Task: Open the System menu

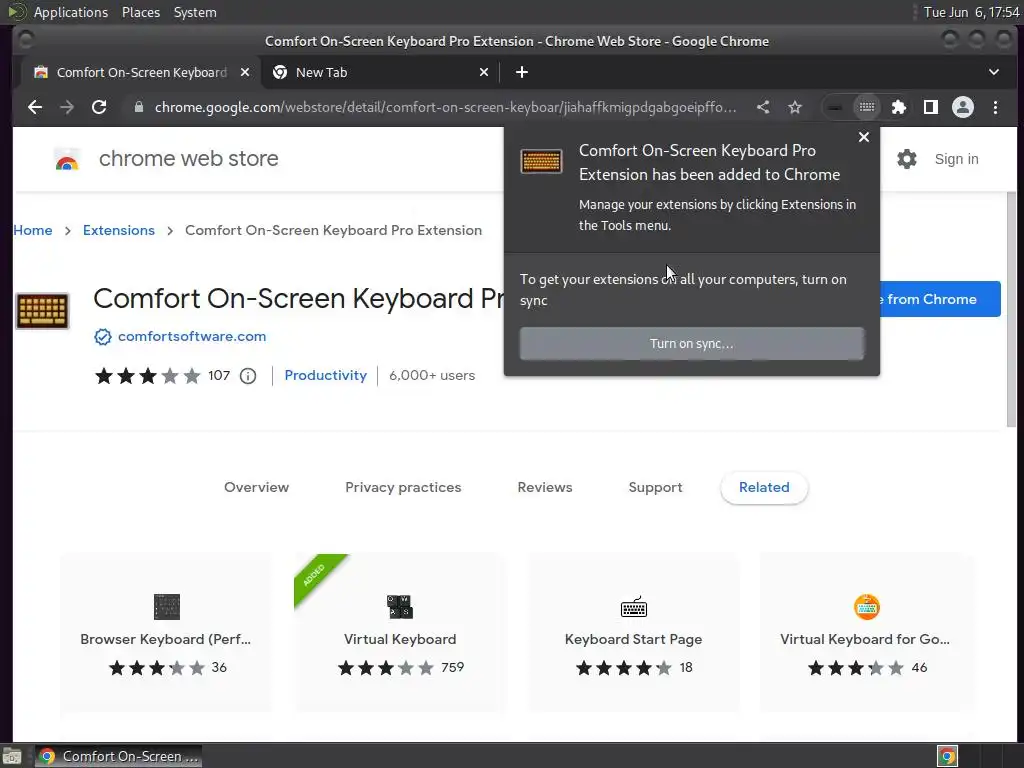Action: click(x=195, y=12)
